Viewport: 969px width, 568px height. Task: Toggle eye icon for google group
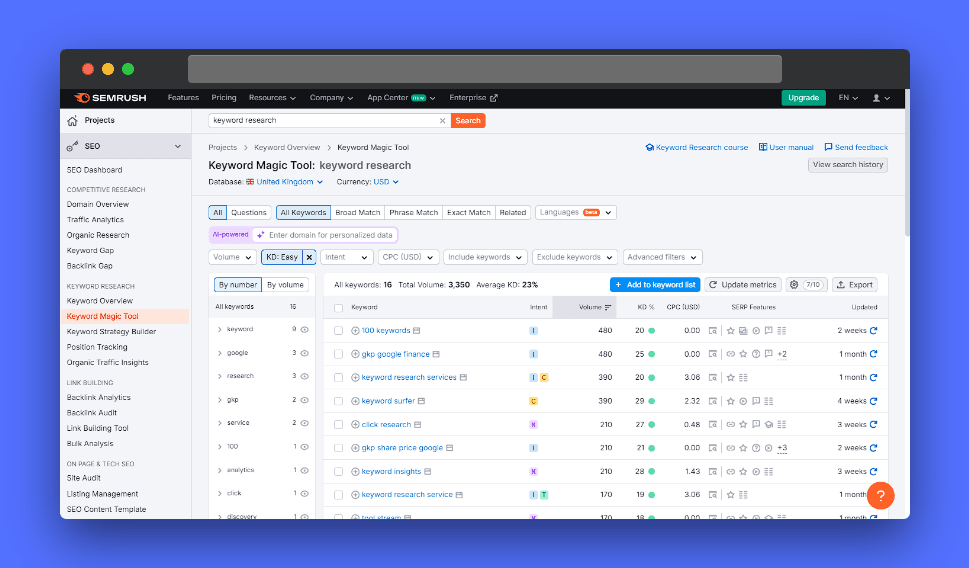coord(305,353)
